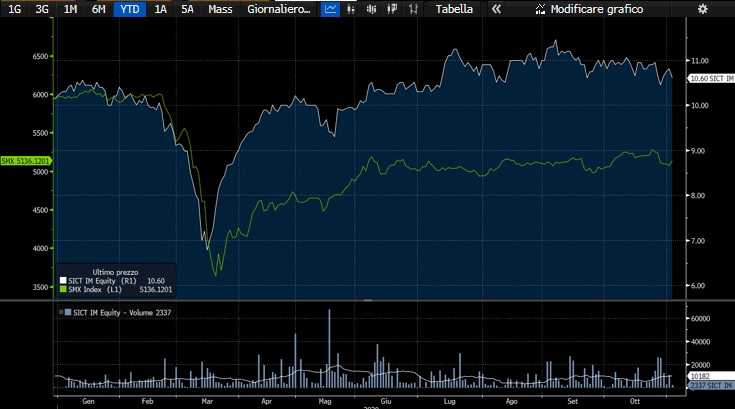The height and width of the screenshot is (409, 735).
Task: Click the green SMX Index legend swatch
Action: click(x=63, y=290)
